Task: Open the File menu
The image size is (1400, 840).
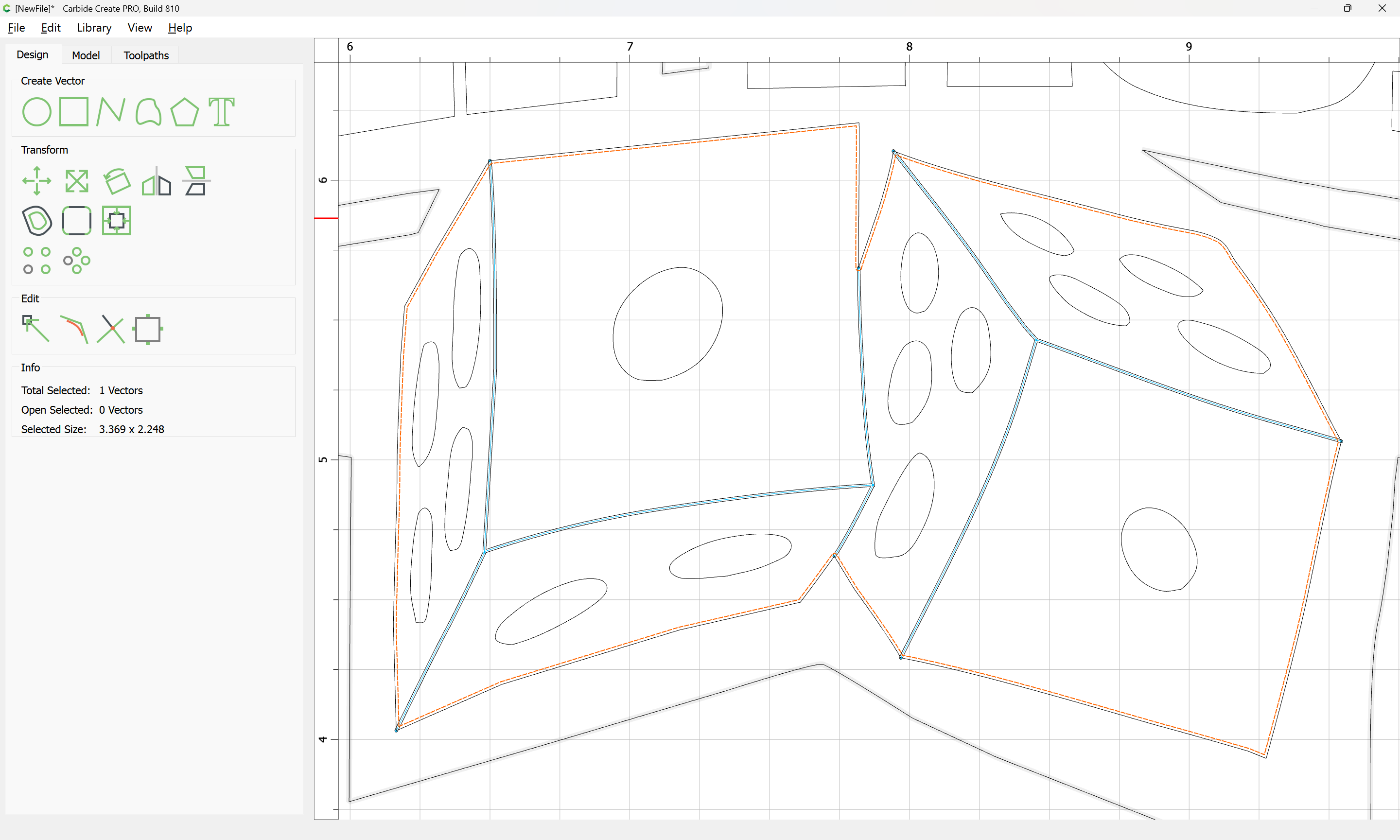Action: (x=16, y=28)
